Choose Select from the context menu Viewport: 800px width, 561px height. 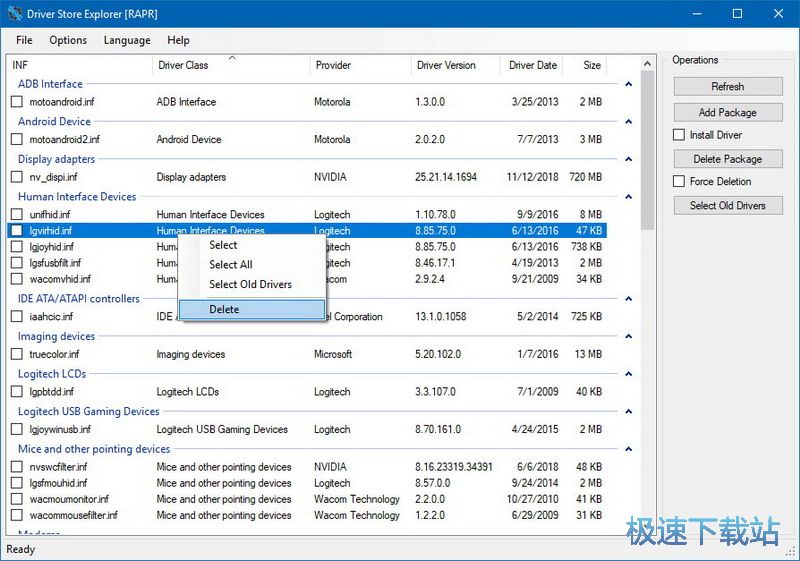tap(252, 245)
